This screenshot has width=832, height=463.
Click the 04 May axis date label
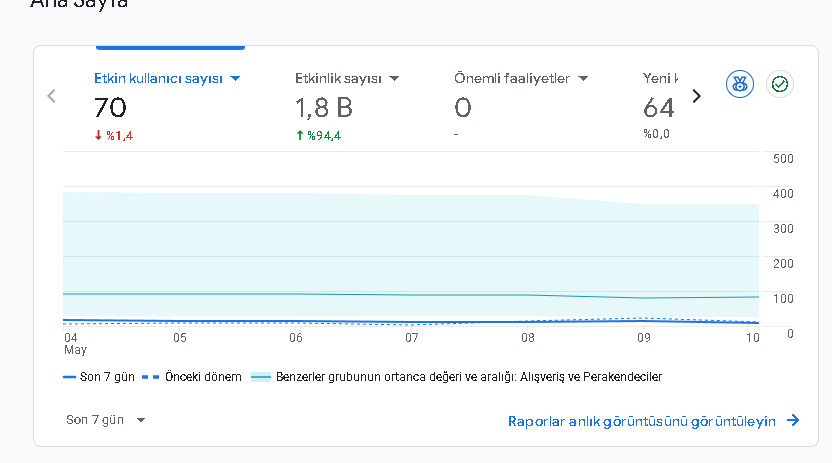tap(75, 344)
